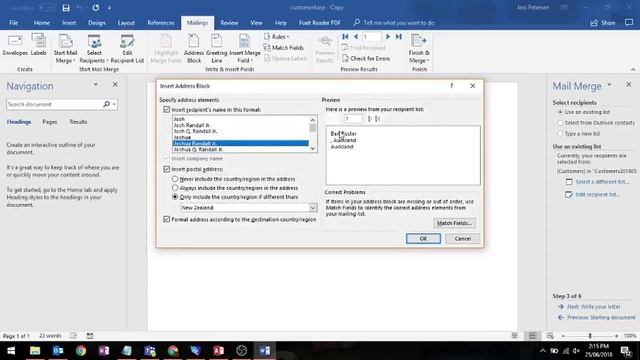The image size is (640, 360).
Task: Go to first record in ribbon
Action: click(x=345, y=37)
